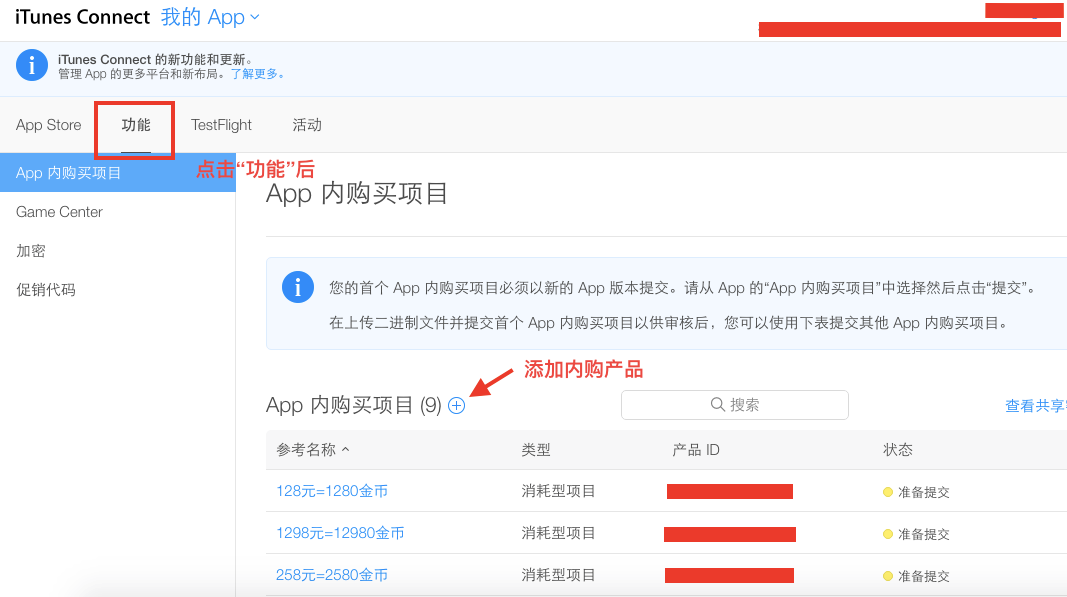Switch to the App Store tab
This screenshot has height=597, width=1067.
48,125
